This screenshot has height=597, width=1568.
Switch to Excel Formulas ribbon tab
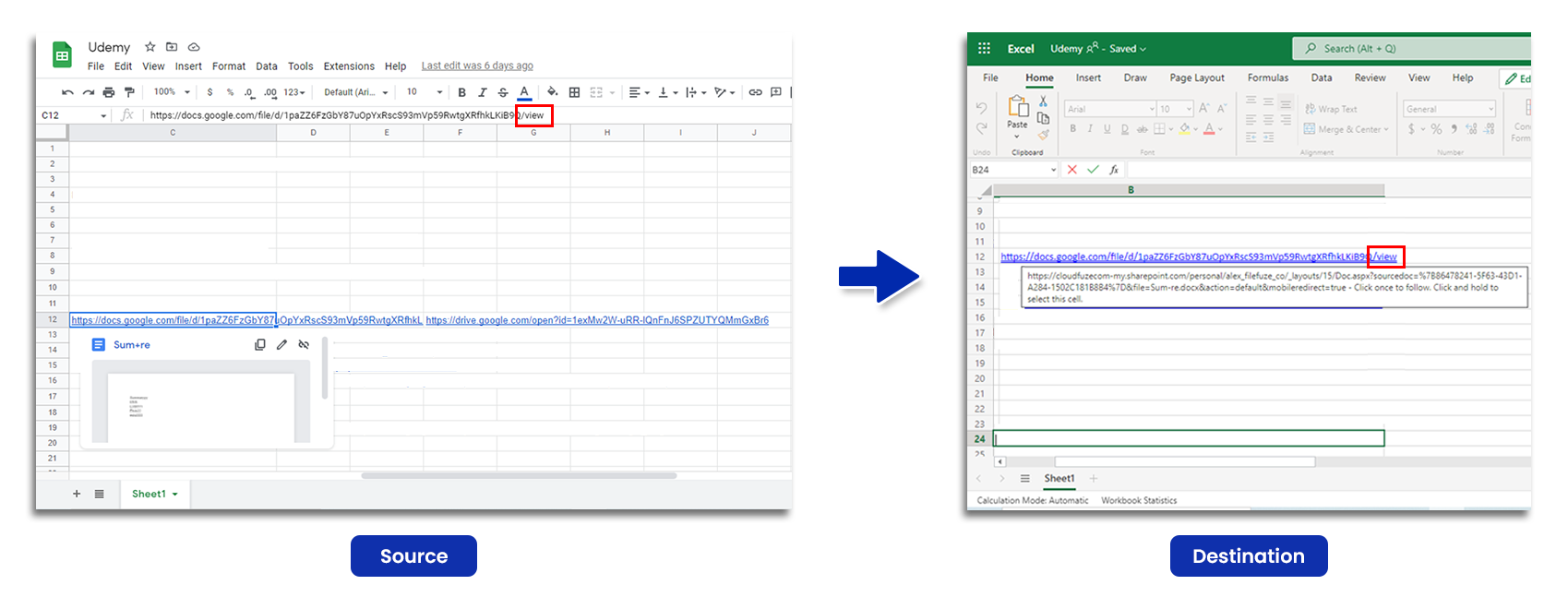[1268, 78]
